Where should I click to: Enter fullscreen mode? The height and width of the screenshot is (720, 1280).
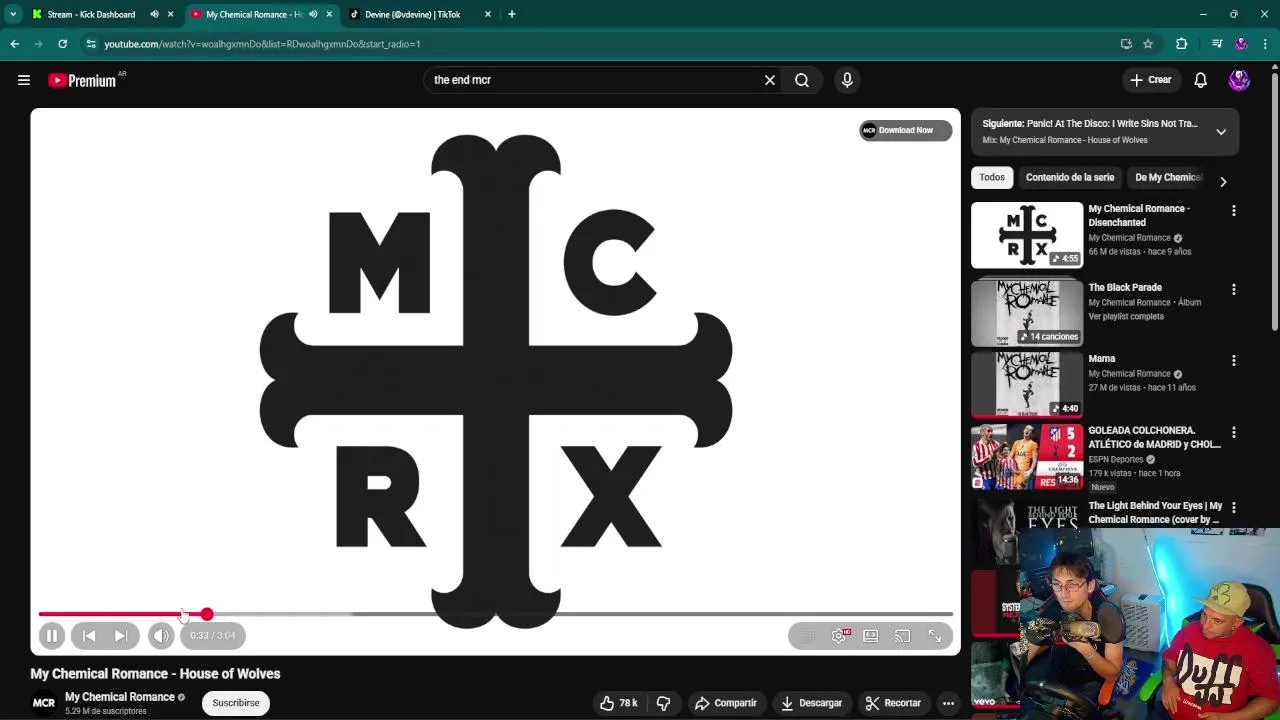[935, 636]
